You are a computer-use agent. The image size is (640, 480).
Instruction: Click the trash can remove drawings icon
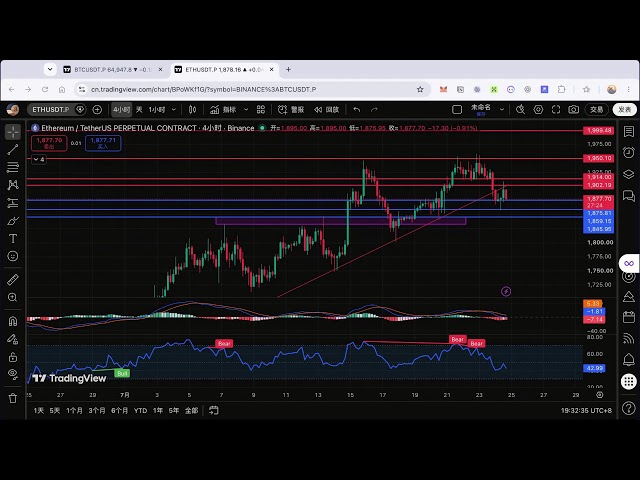pos(13,398)
